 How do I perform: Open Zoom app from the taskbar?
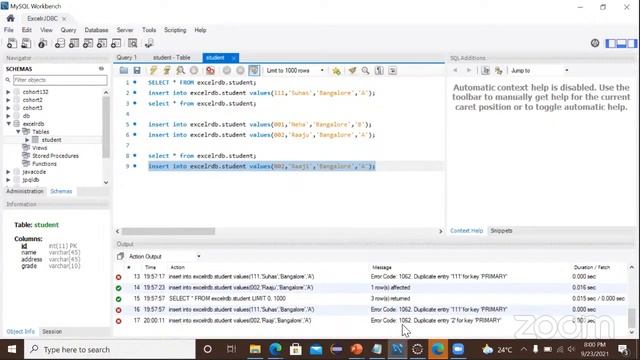tap(458, 349)
